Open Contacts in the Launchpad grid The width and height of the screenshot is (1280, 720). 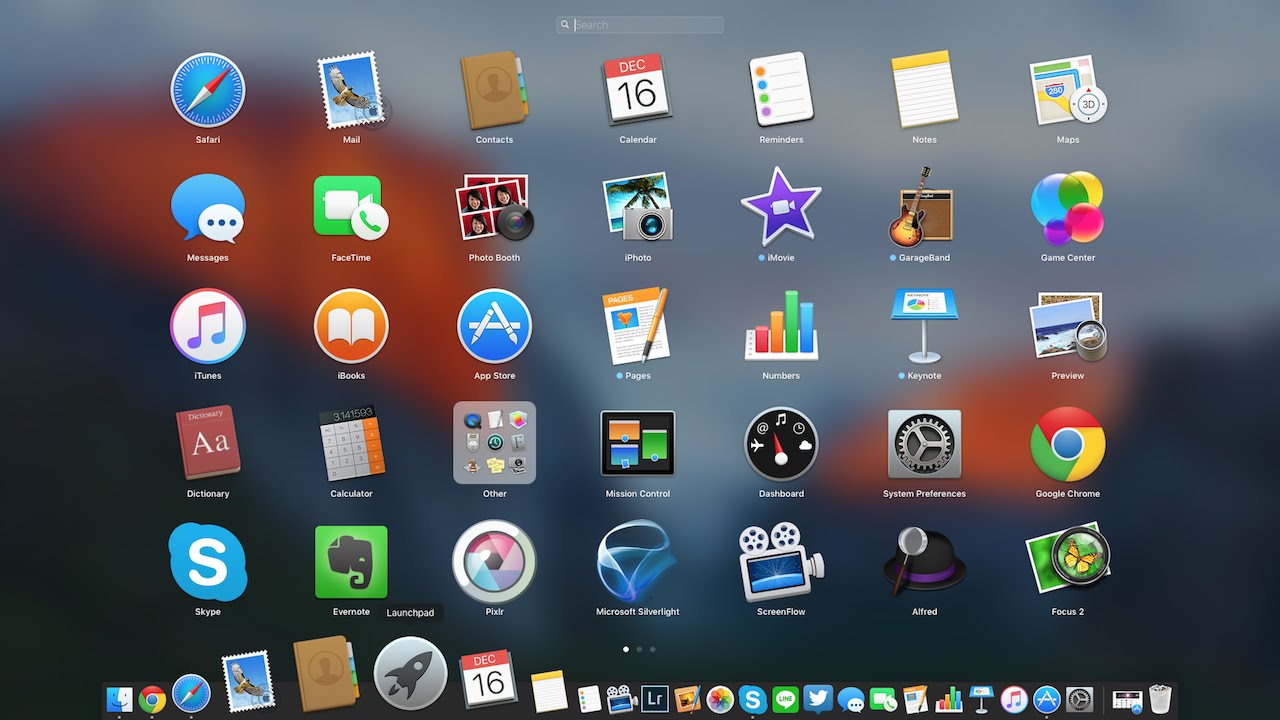click(x=494, y=90)
